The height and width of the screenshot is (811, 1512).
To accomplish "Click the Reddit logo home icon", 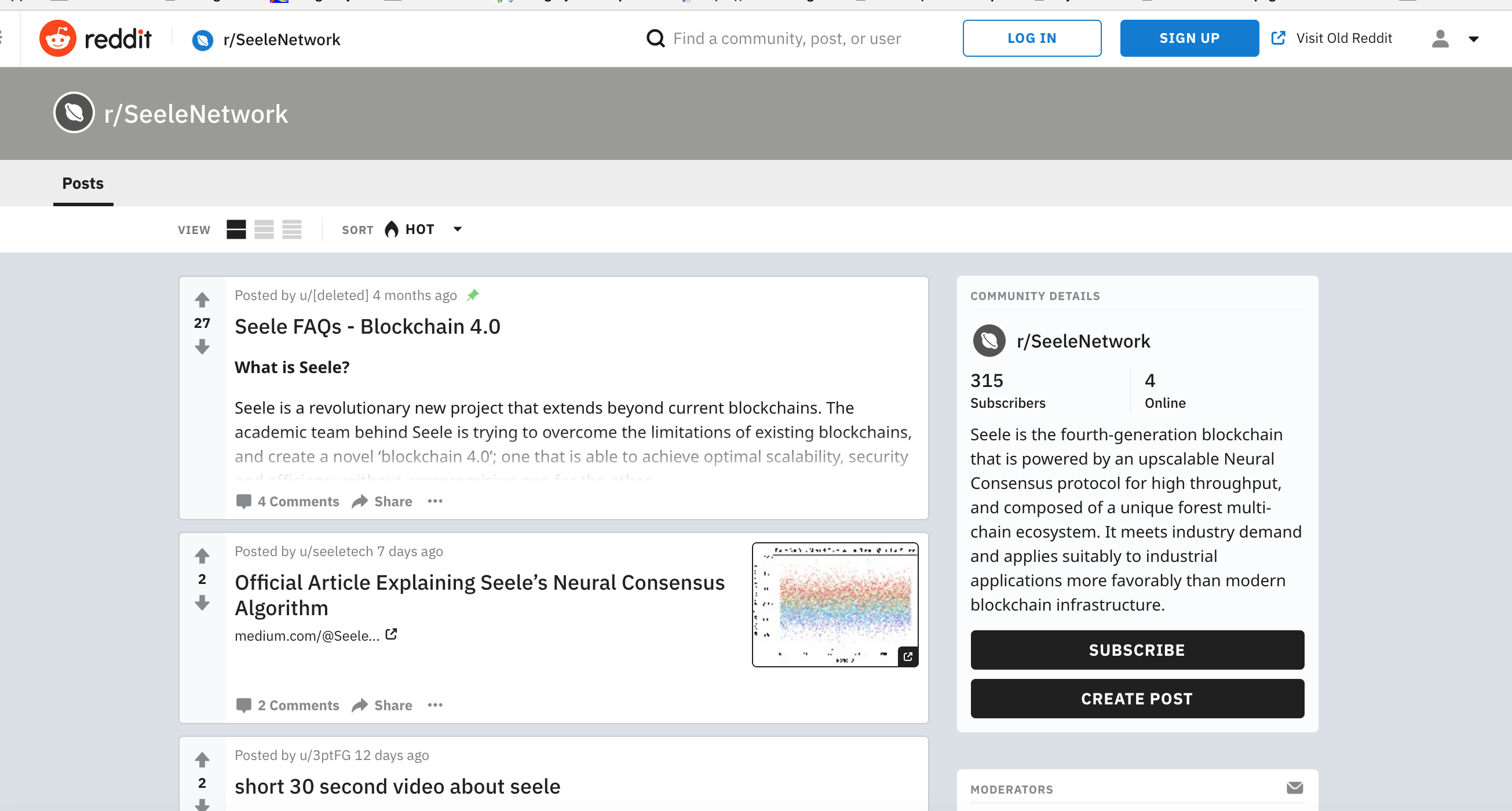I will click(57, 39).
